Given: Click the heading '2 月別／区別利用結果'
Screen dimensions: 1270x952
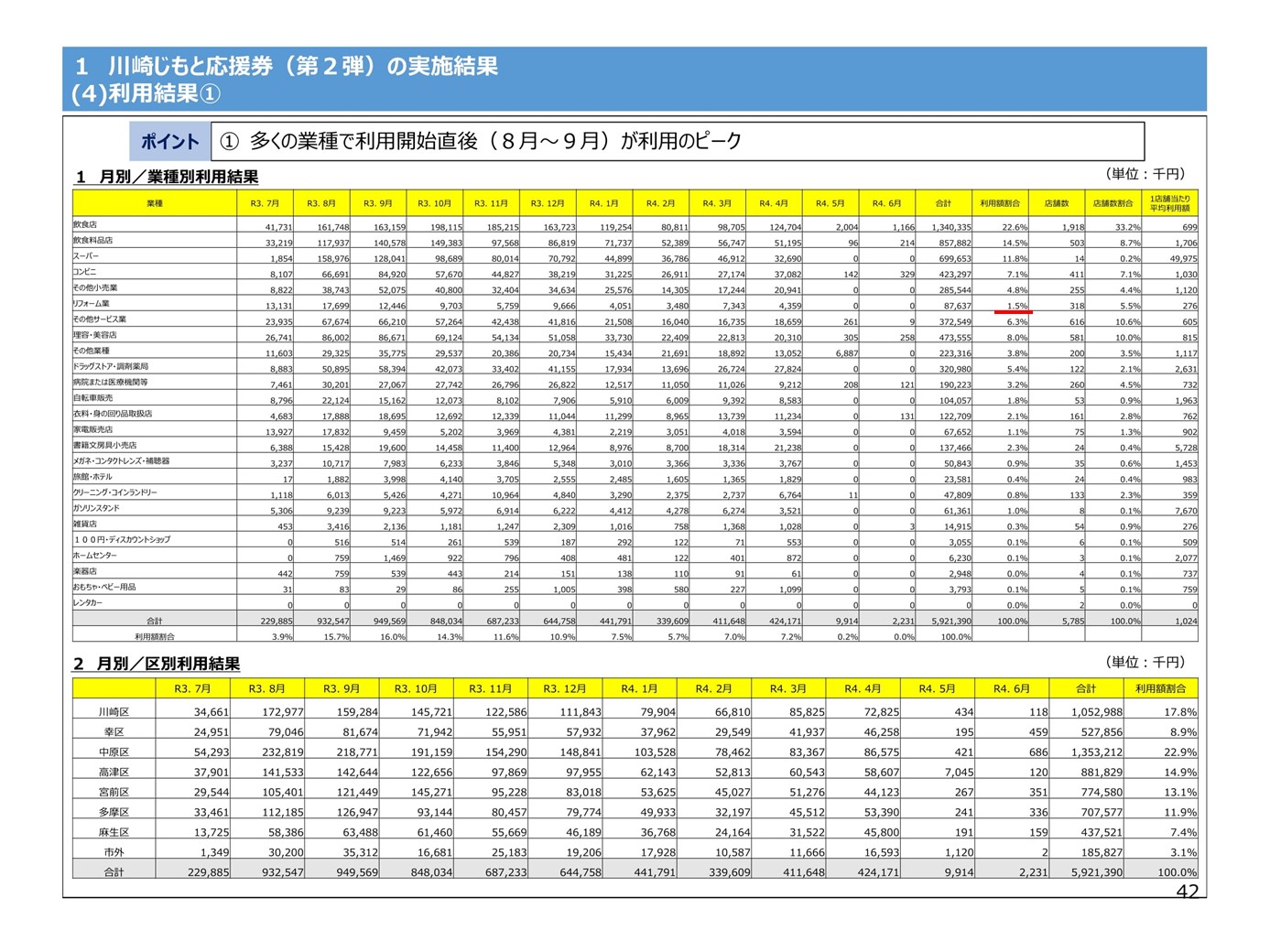Looking at the screenshot, I should 157,664.
